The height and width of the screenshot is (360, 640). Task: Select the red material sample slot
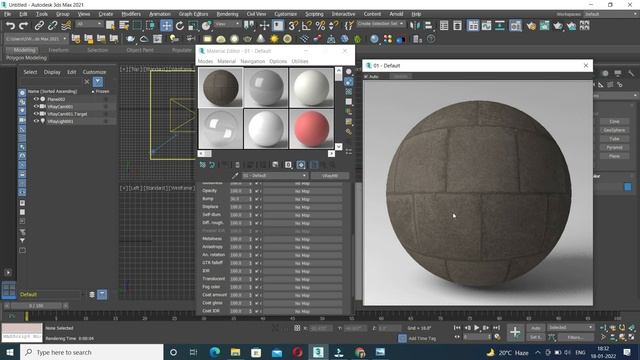coord(311,129)
